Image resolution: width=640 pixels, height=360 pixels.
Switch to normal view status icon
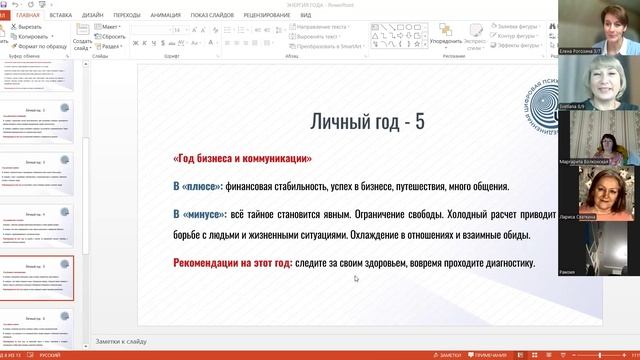(520, 355)
